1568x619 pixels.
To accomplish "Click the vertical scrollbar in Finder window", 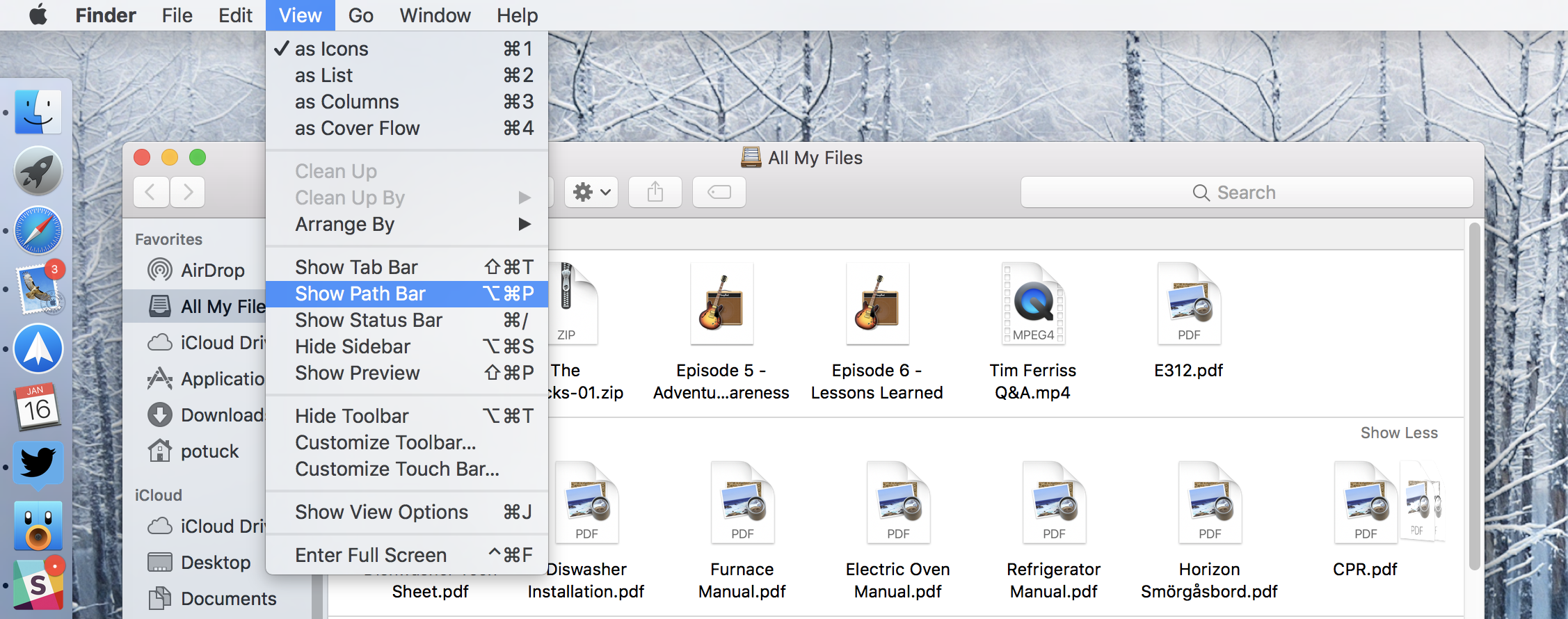I will tap(1473, 396).
